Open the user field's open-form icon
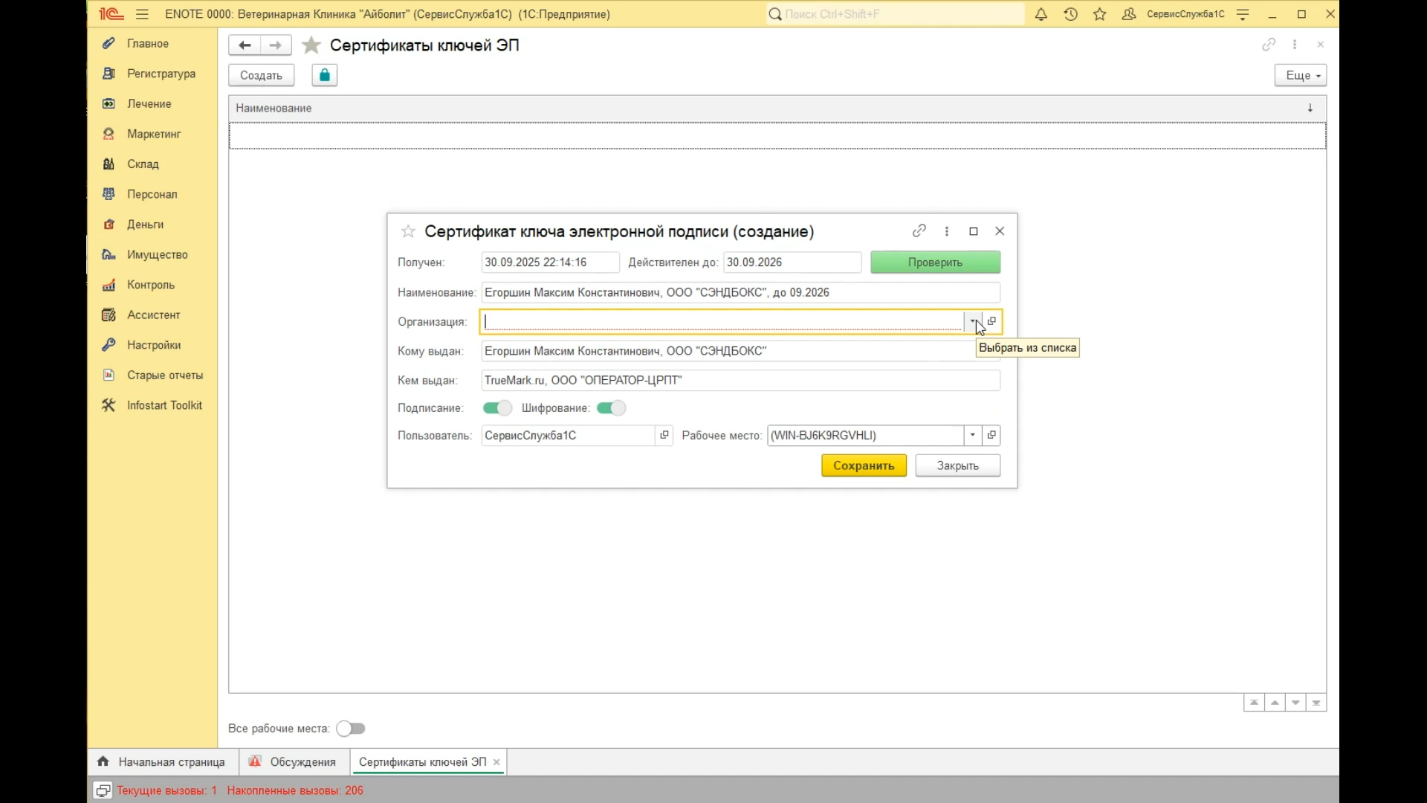Screen dimensions: 1427x803 click(664, 435)
